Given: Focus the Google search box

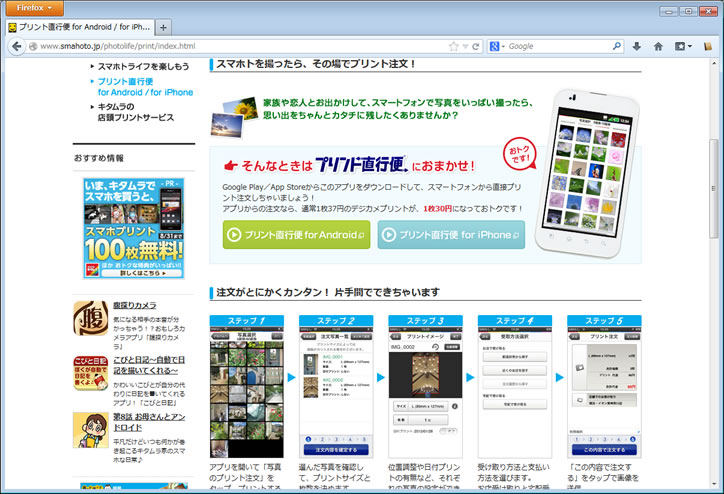Looking at the screenshot, I should coord(559,46).
